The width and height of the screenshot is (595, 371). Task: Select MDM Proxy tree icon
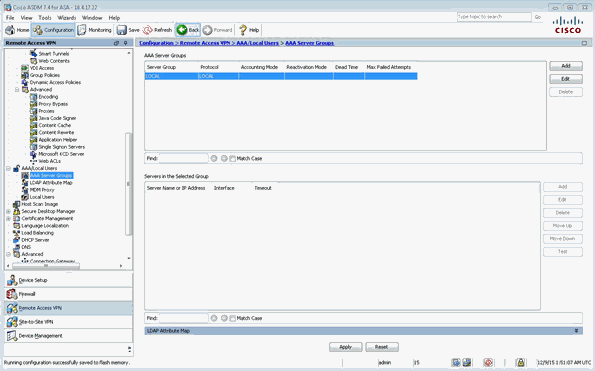click(25, 190)
